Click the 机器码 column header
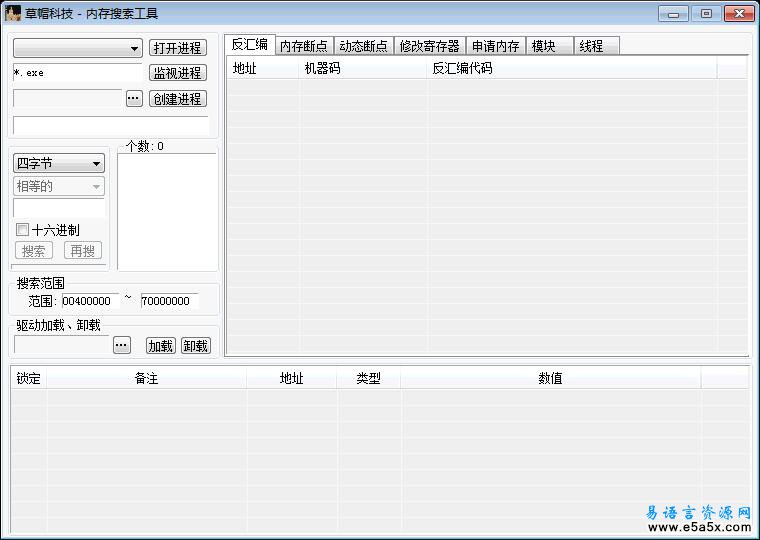Image resolution: width=760 pixels, height=540 pixels. [x=363, y=68]
